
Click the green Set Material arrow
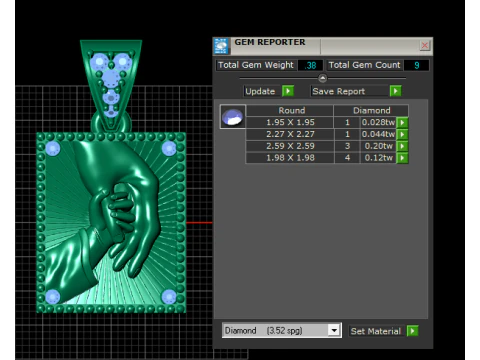[412, 331]
